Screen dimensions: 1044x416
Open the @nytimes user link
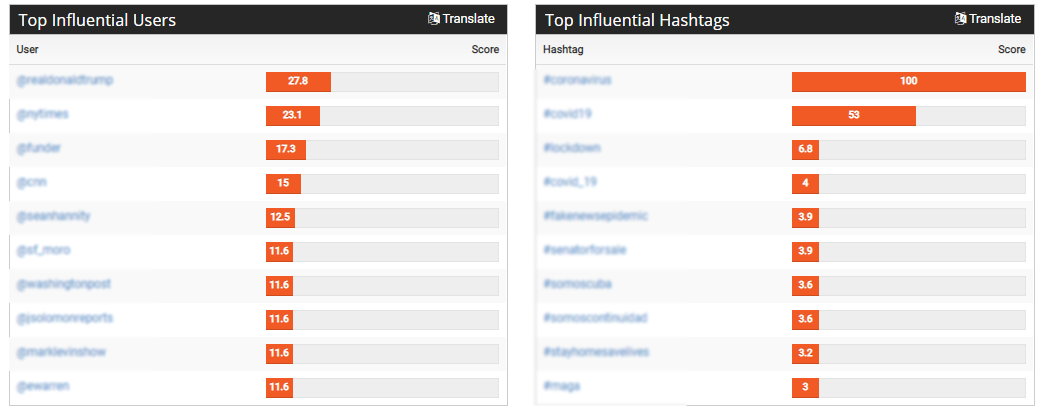[42, 114]
